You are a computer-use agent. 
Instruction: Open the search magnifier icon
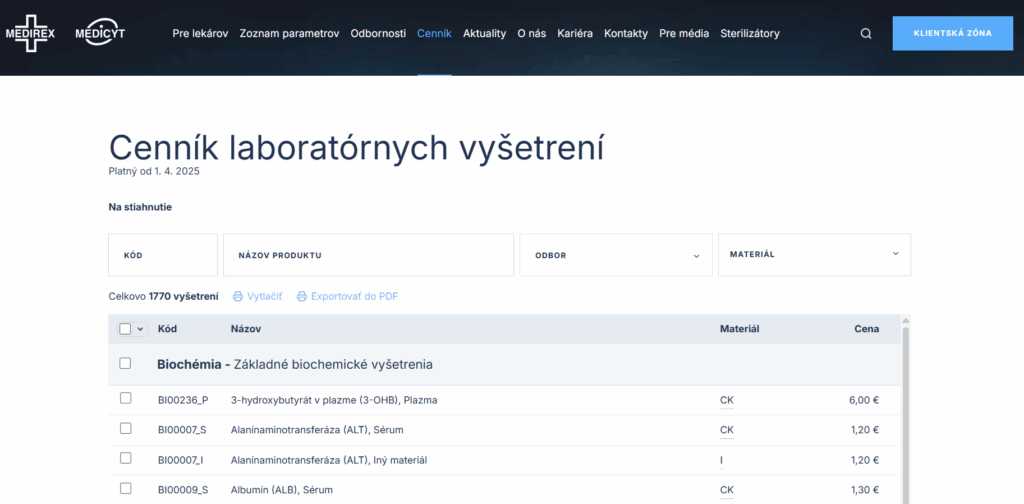(x=866, y=34)
